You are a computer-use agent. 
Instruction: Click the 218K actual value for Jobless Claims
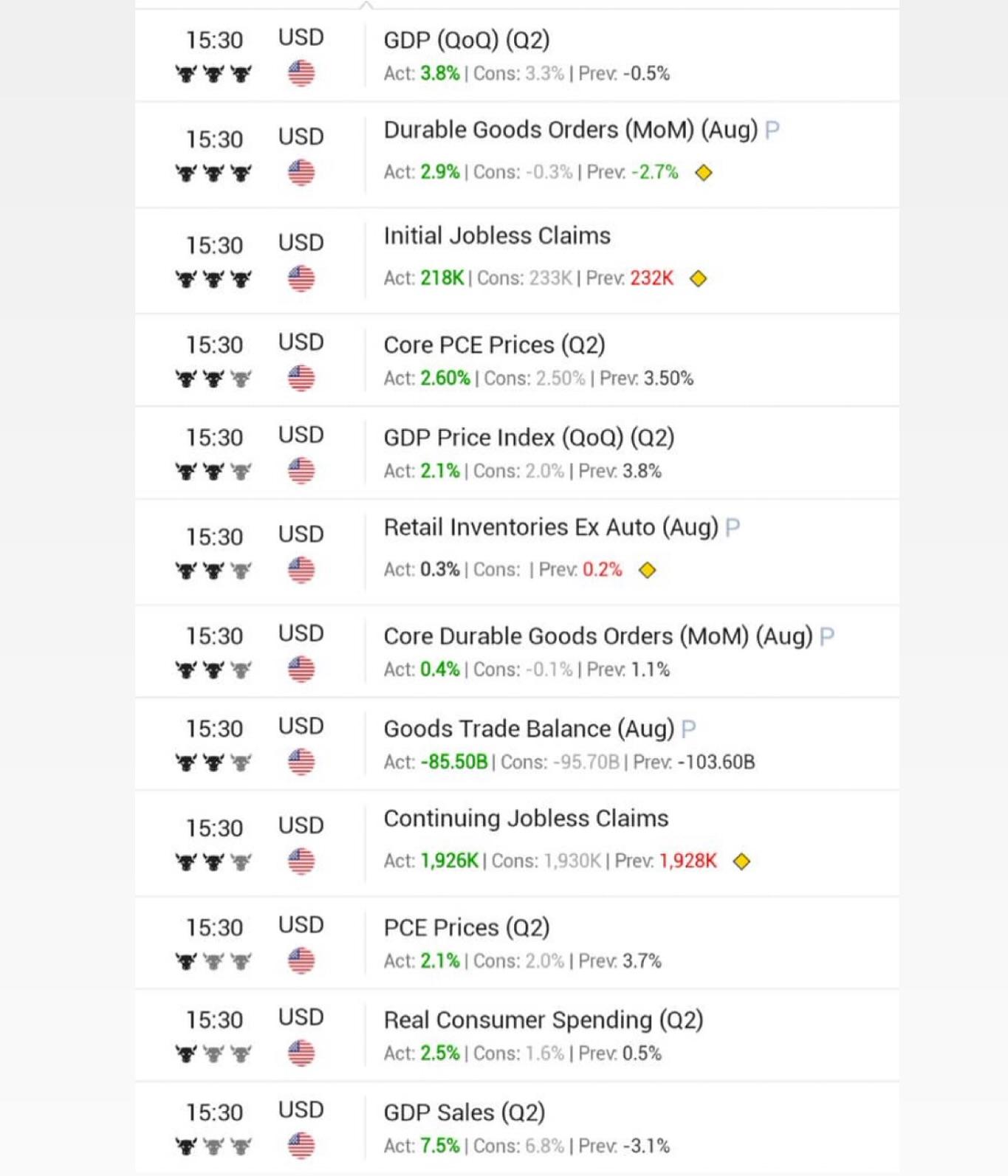coord(442,278)
